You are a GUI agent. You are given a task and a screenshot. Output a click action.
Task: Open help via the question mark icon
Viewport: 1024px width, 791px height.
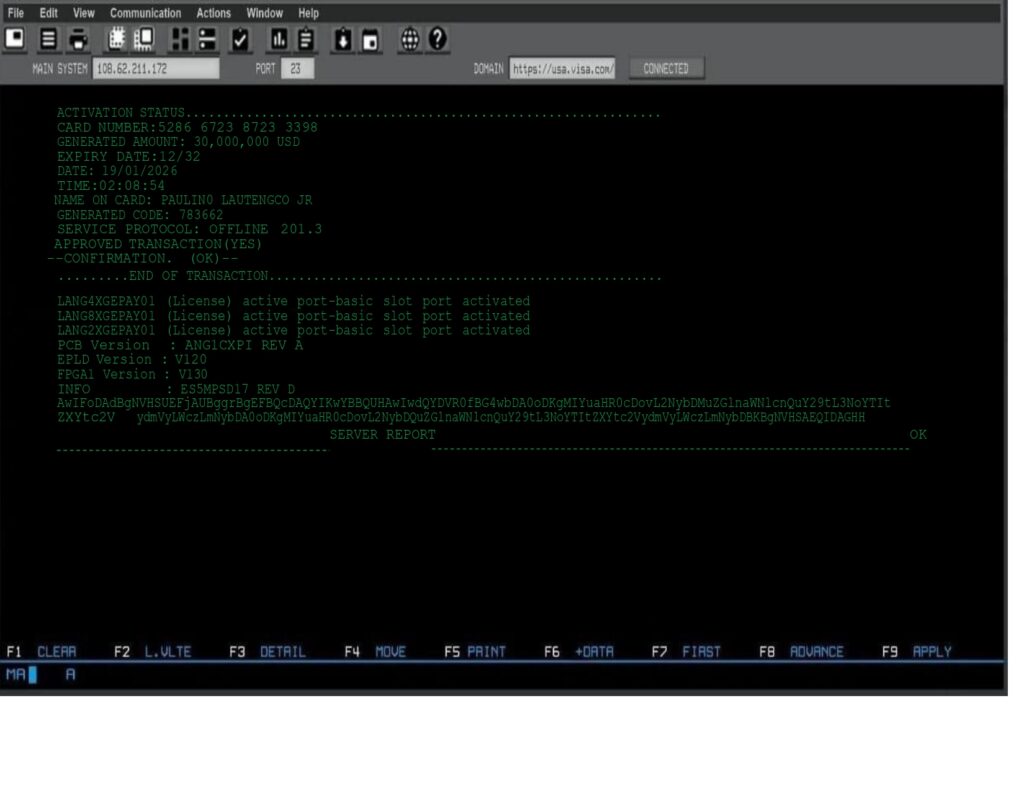click(x=437, y=39)
